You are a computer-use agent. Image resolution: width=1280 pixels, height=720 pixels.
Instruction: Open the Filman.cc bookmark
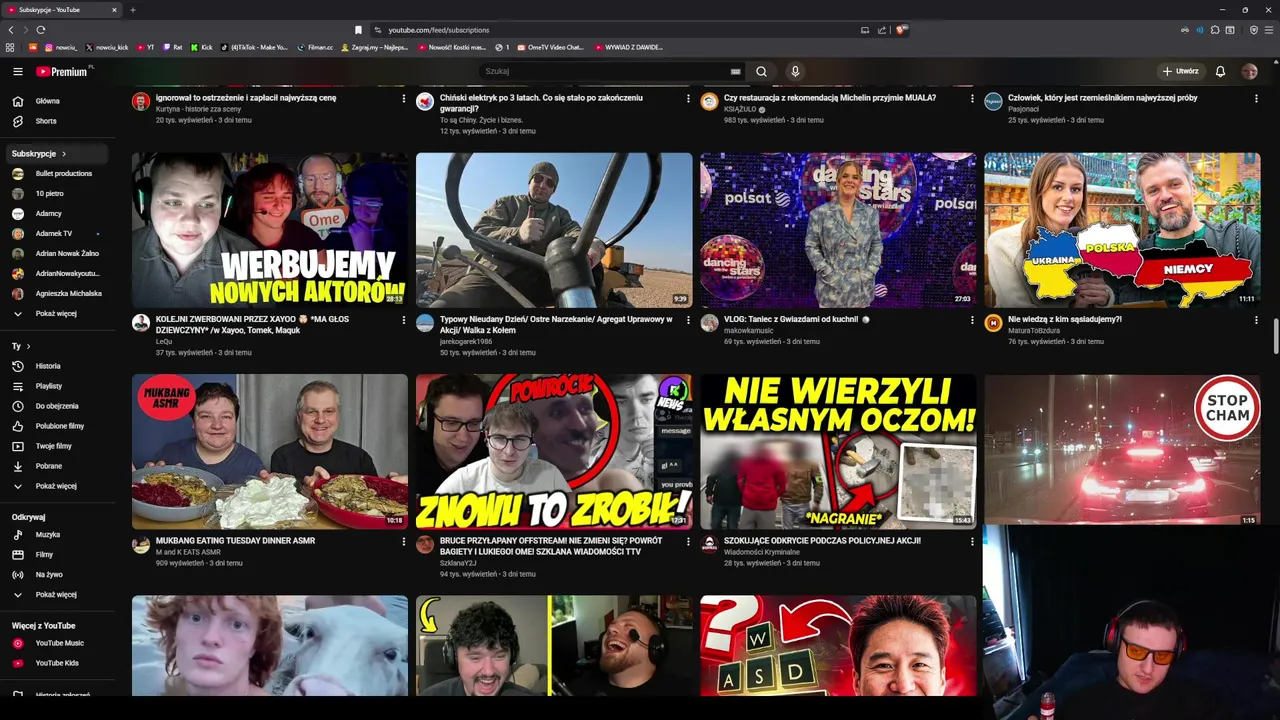[315, 47]
